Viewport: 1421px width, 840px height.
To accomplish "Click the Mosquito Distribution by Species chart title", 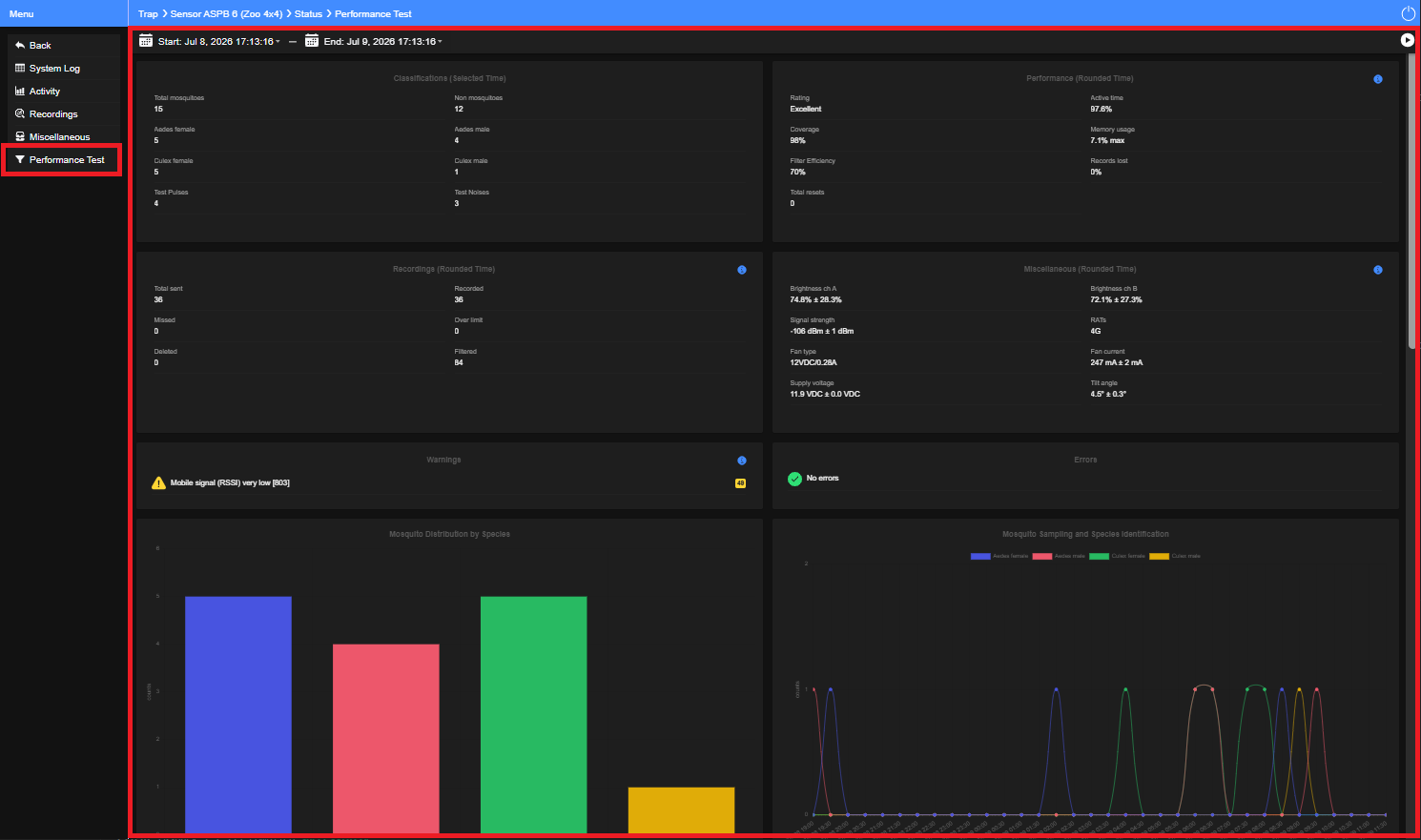I will pos(449,535).
